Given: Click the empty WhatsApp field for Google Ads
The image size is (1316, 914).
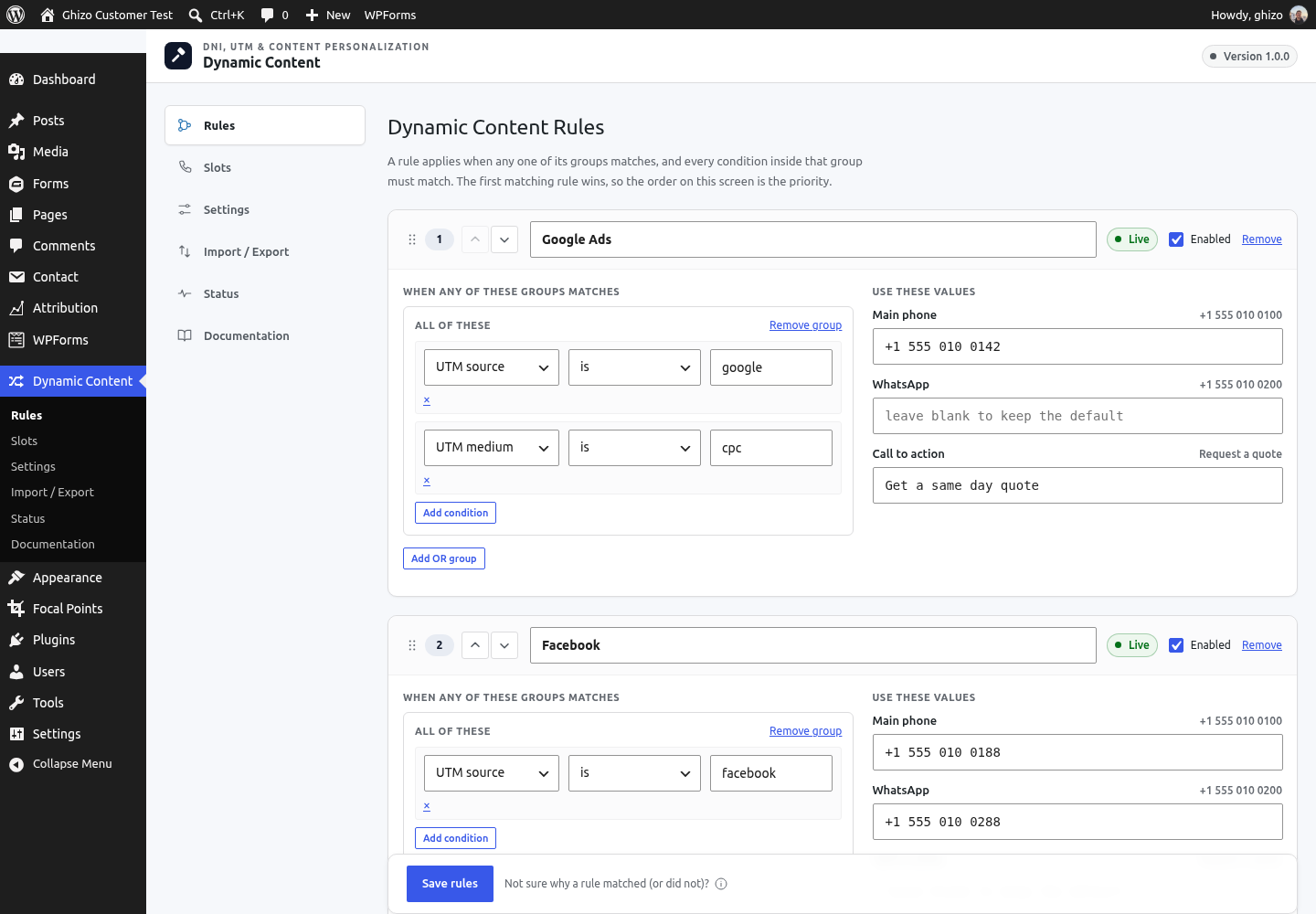Looking at the screenshot, I should 1077,416.
